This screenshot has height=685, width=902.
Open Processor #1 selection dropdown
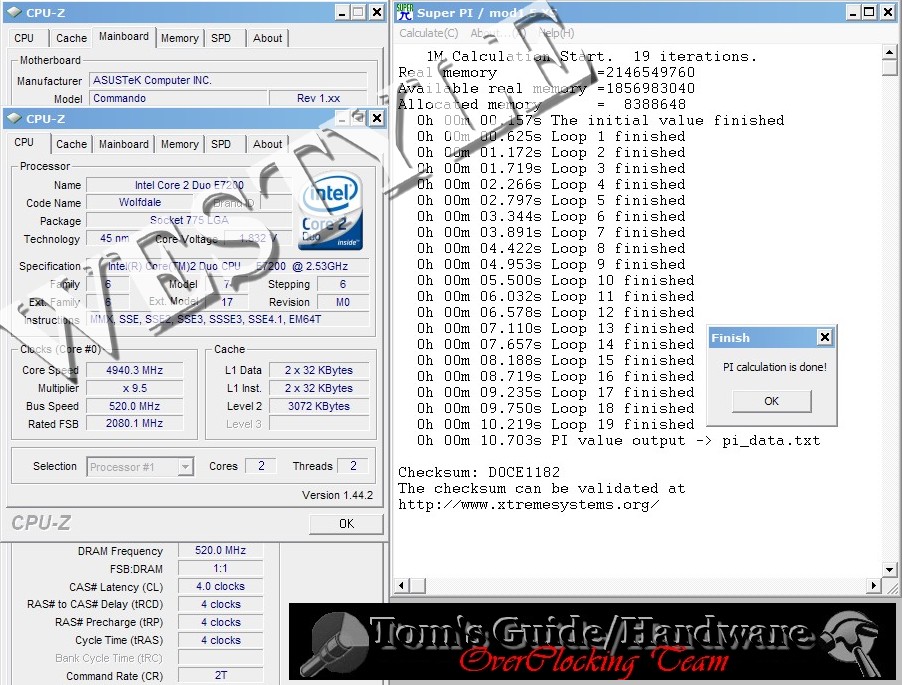click(185, 467)
